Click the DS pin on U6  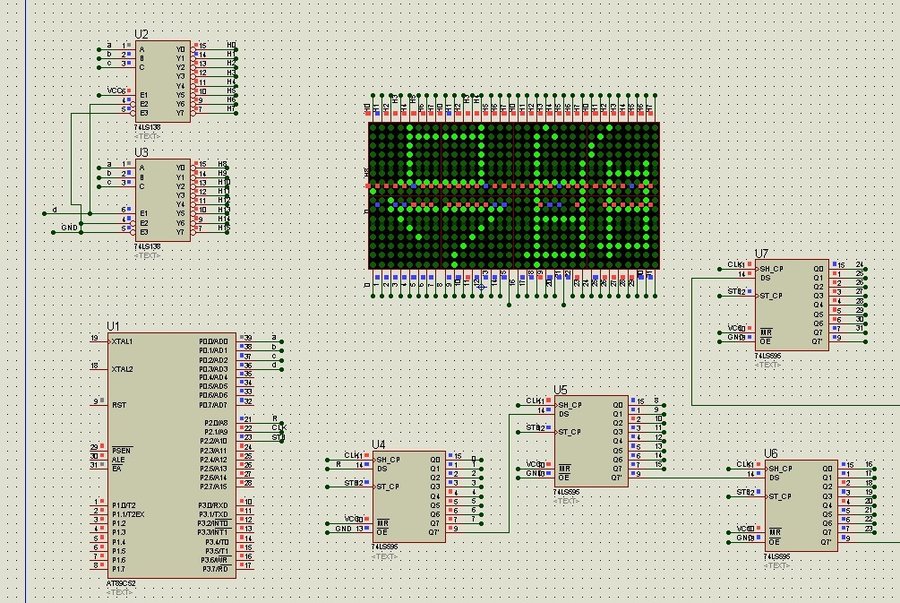click(773, 476)
